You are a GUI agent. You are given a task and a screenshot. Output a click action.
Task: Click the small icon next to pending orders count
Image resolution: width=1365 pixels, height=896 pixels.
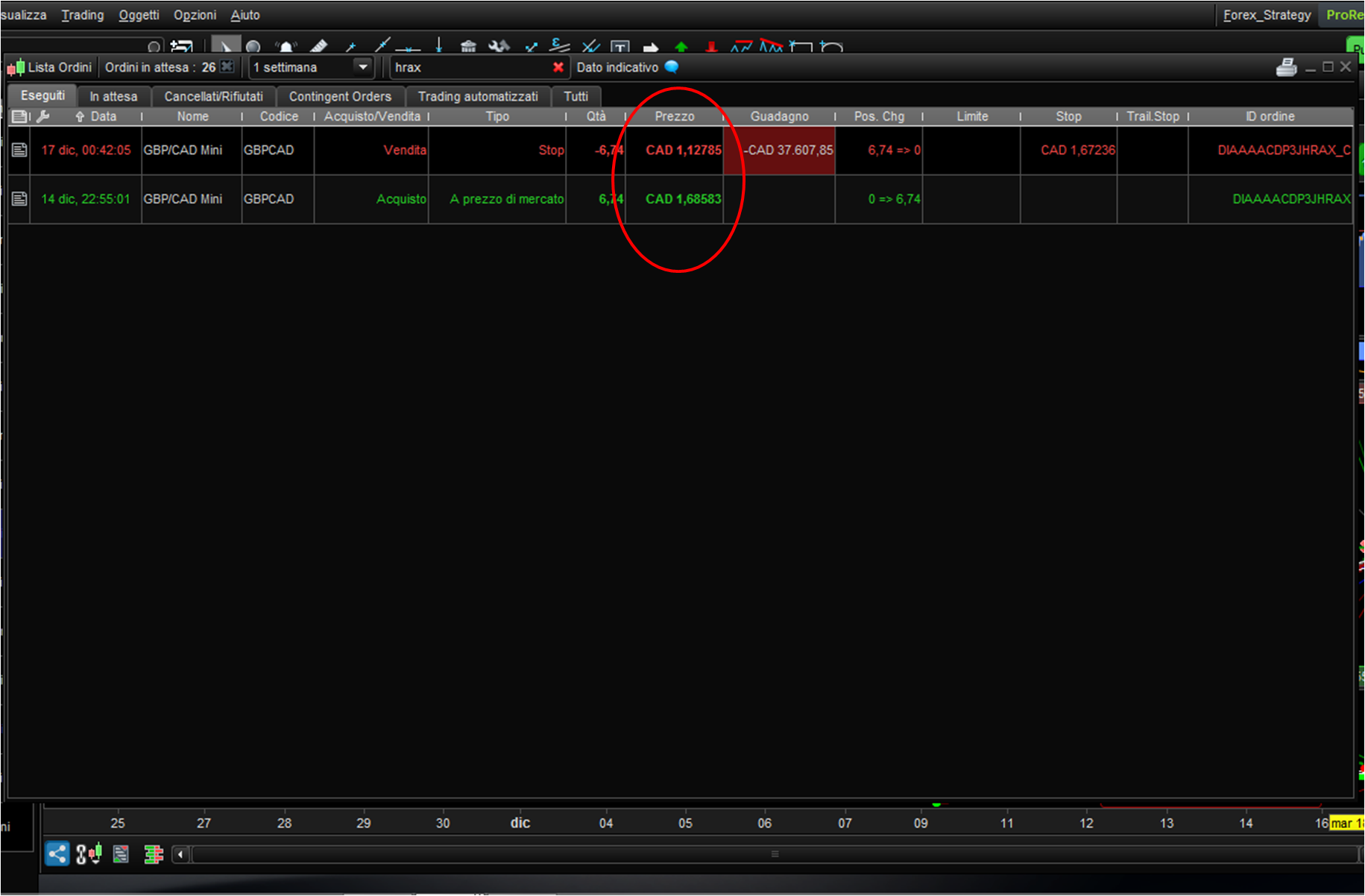click(227, 66)
